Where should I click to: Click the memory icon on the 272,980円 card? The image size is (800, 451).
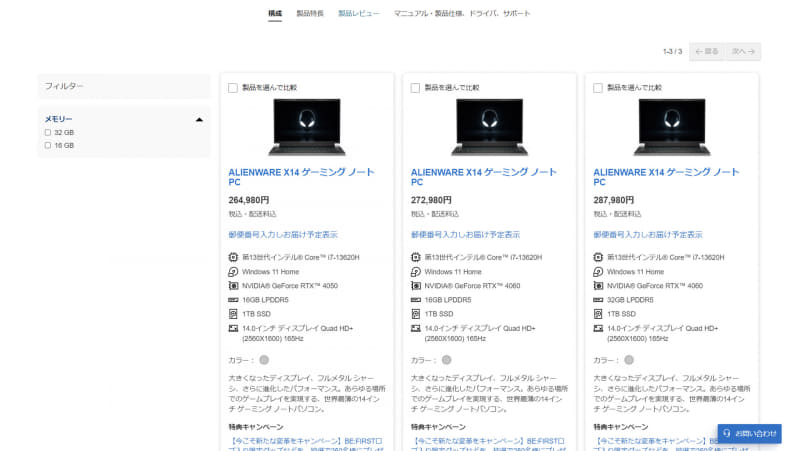coord(416,300)
